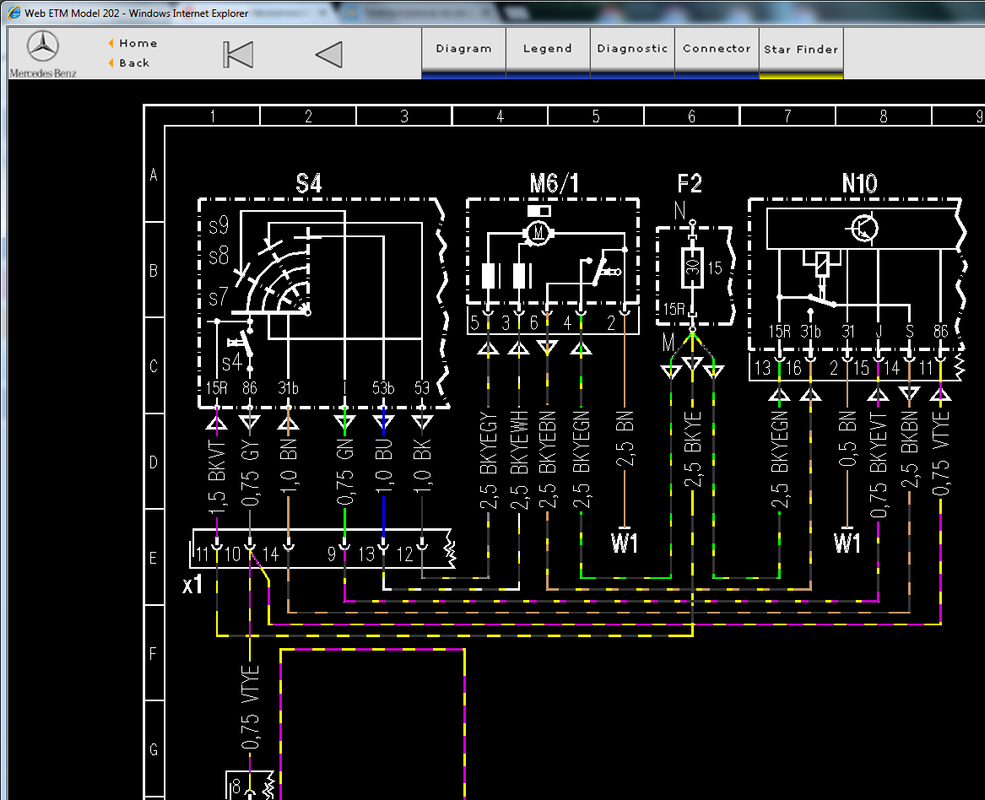This screenshot has height=800, width=985.
Task: Click the Mercedes-Benz star logo
Action: coord(43,46)
